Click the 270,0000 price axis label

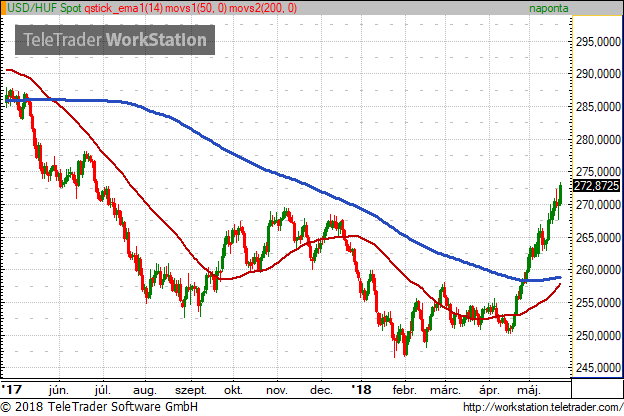point(598,205)
